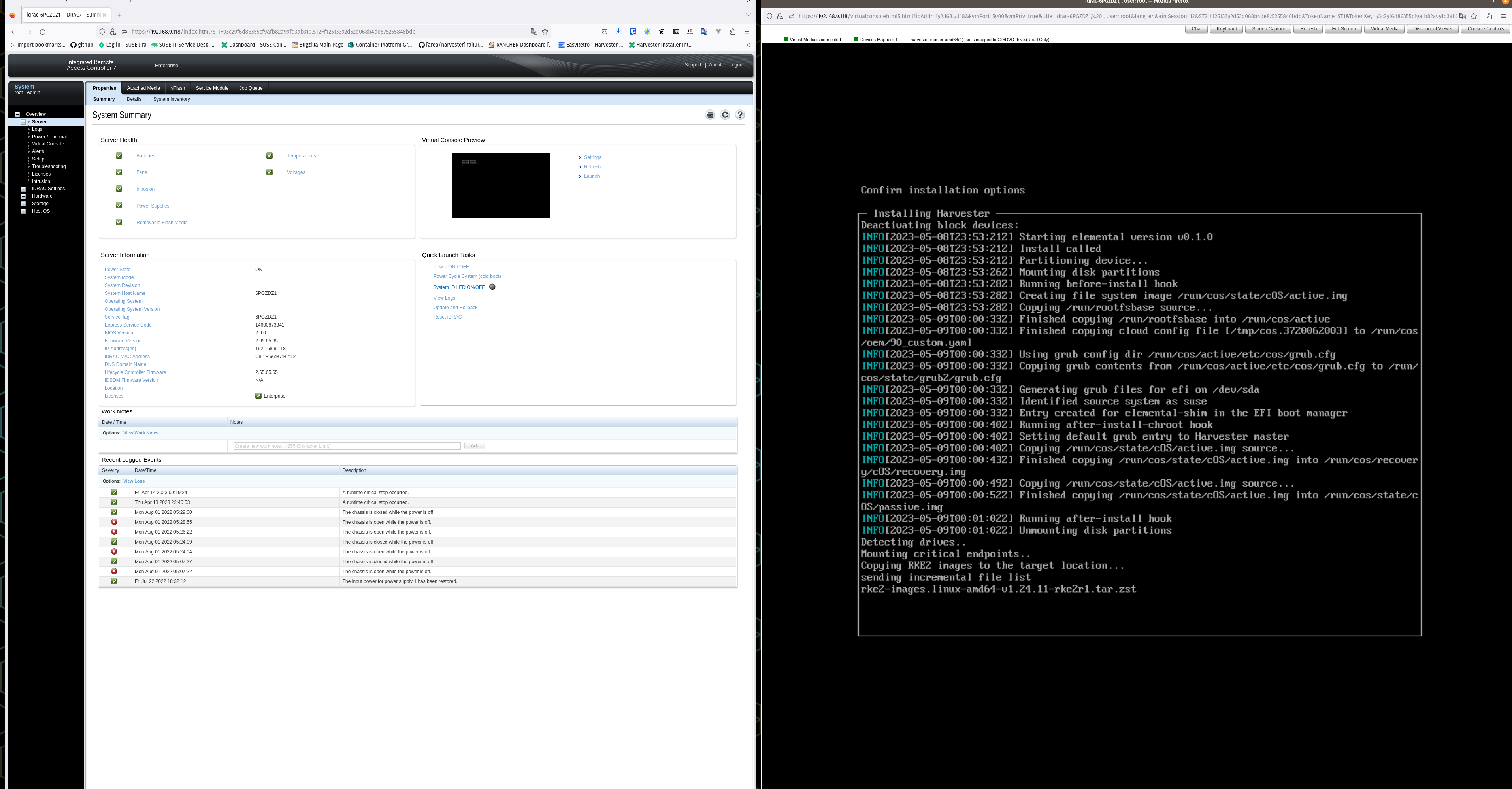The height and width of the screenshot is (789, 1512).
Task: Click the Virtual Media console button
Action: coord(1384,29)
